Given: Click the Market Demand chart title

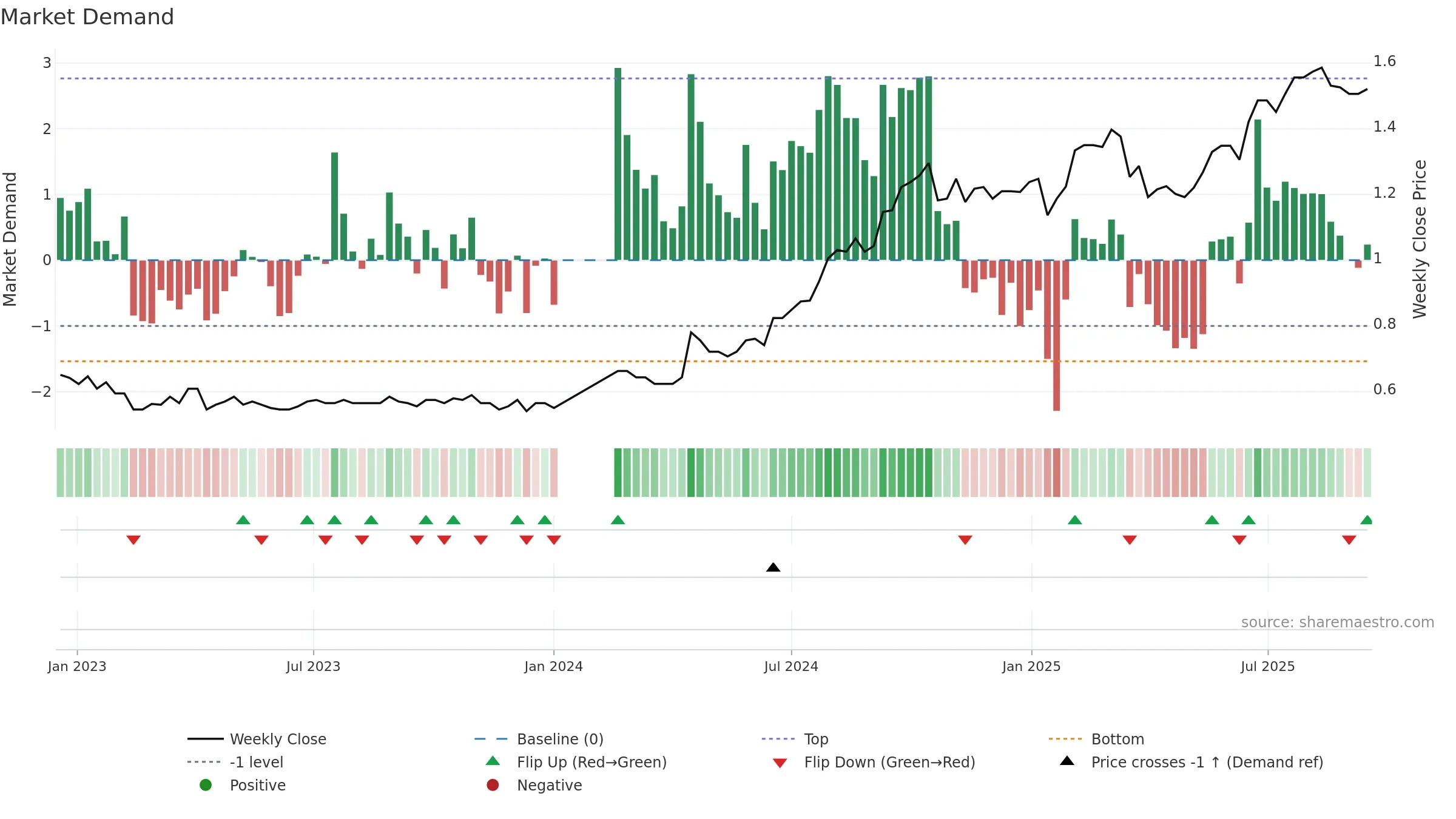Looking at the screenshot, I should pyautogui.click(x=87, y=17).
